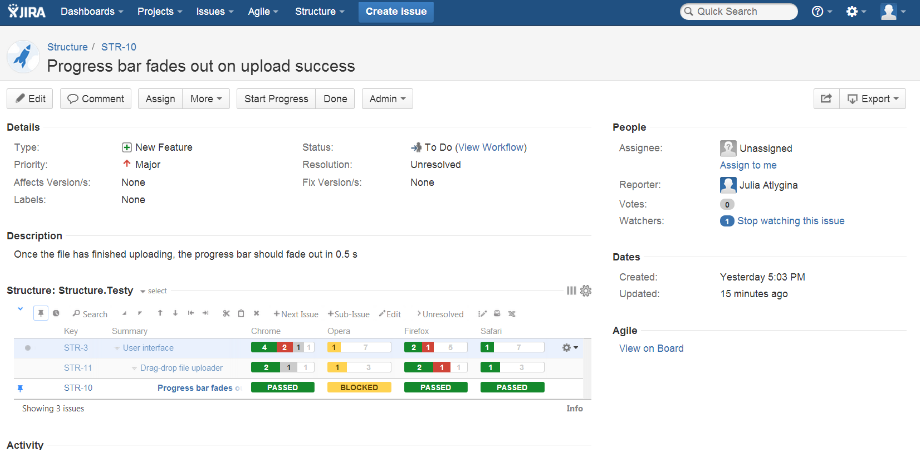Toggle the pinned issue button in Structure toolbar
Screen dimensions: 920x450
tap(40, 313)
